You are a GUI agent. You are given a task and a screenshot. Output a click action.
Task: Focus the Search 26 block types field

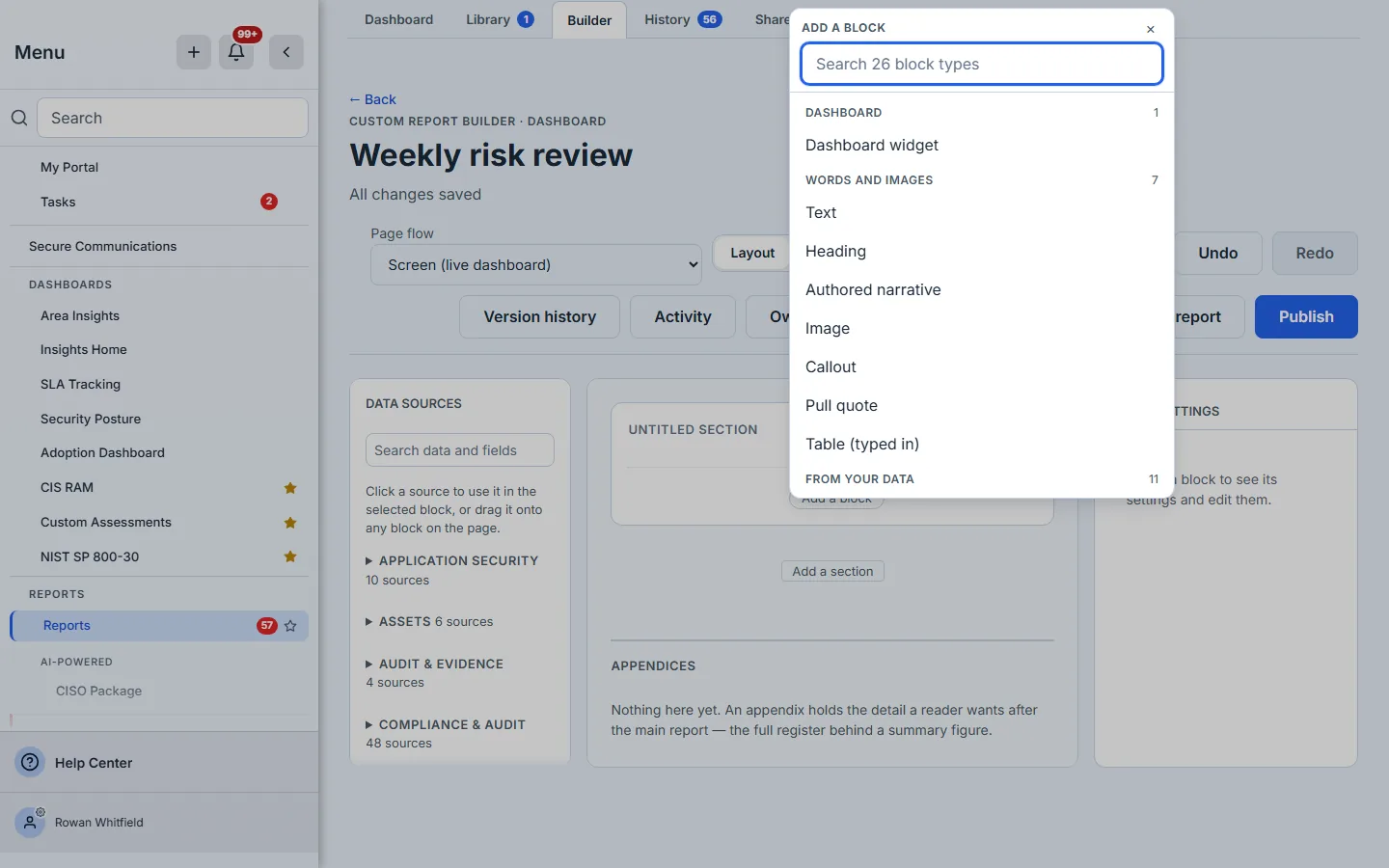[x=982, y=65]
